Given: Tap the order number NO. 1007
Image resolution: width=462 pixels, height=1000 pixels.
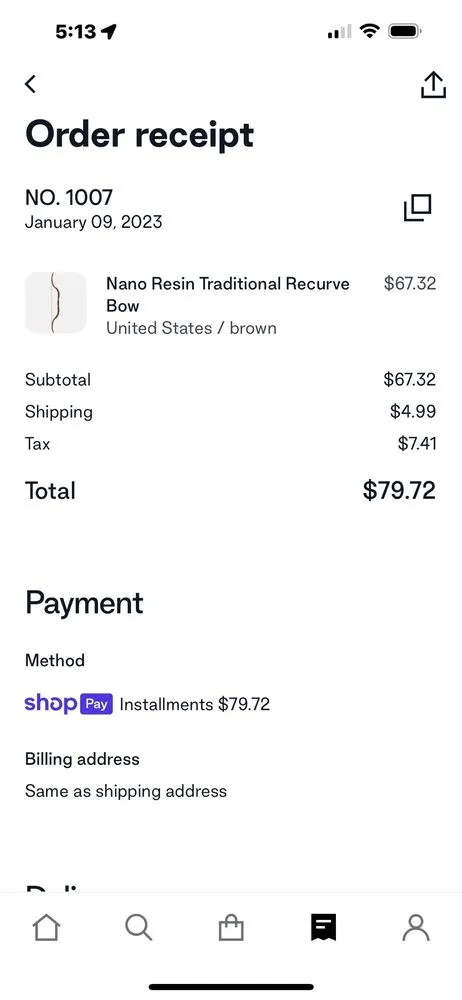Looking at the screenshot, I should 69,198.
